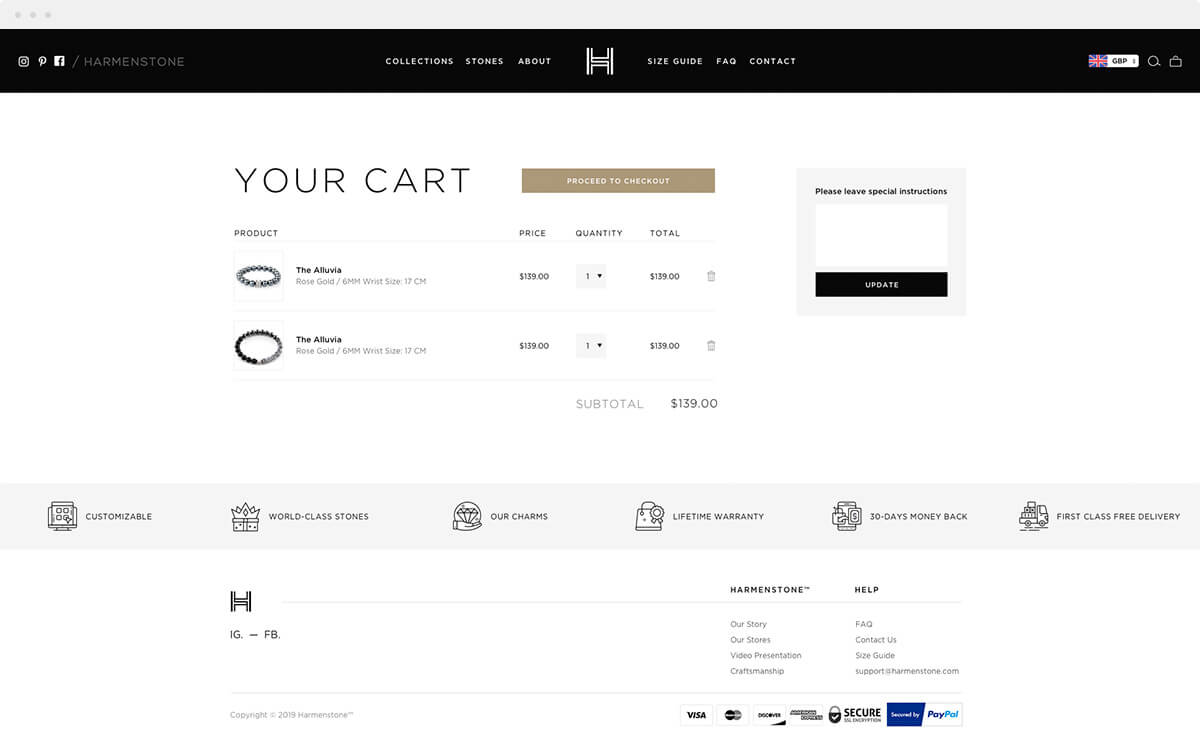The height and width of the screenshot is (737, 1200).
Task: Click the $139.00 subtotal value
Action: click(x=694, y=404)
